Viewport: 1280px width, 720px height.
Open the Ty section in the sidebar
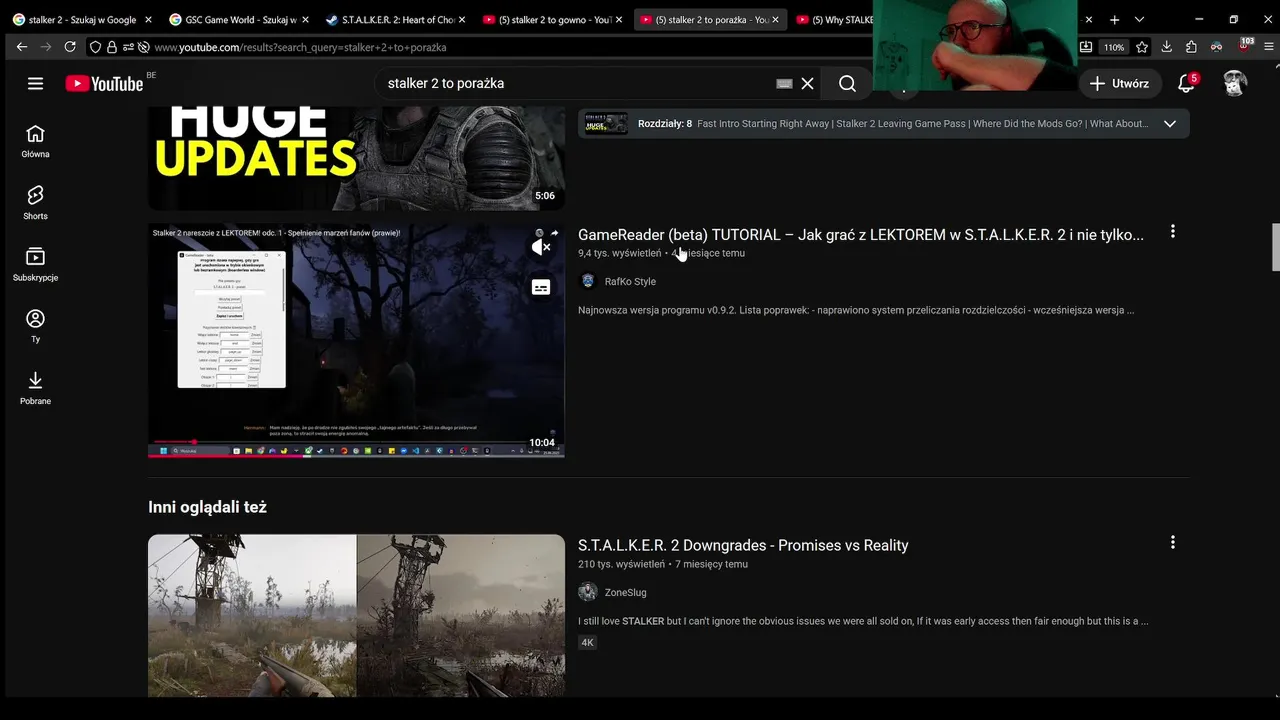pyautogui.click(x=35, y=327)
